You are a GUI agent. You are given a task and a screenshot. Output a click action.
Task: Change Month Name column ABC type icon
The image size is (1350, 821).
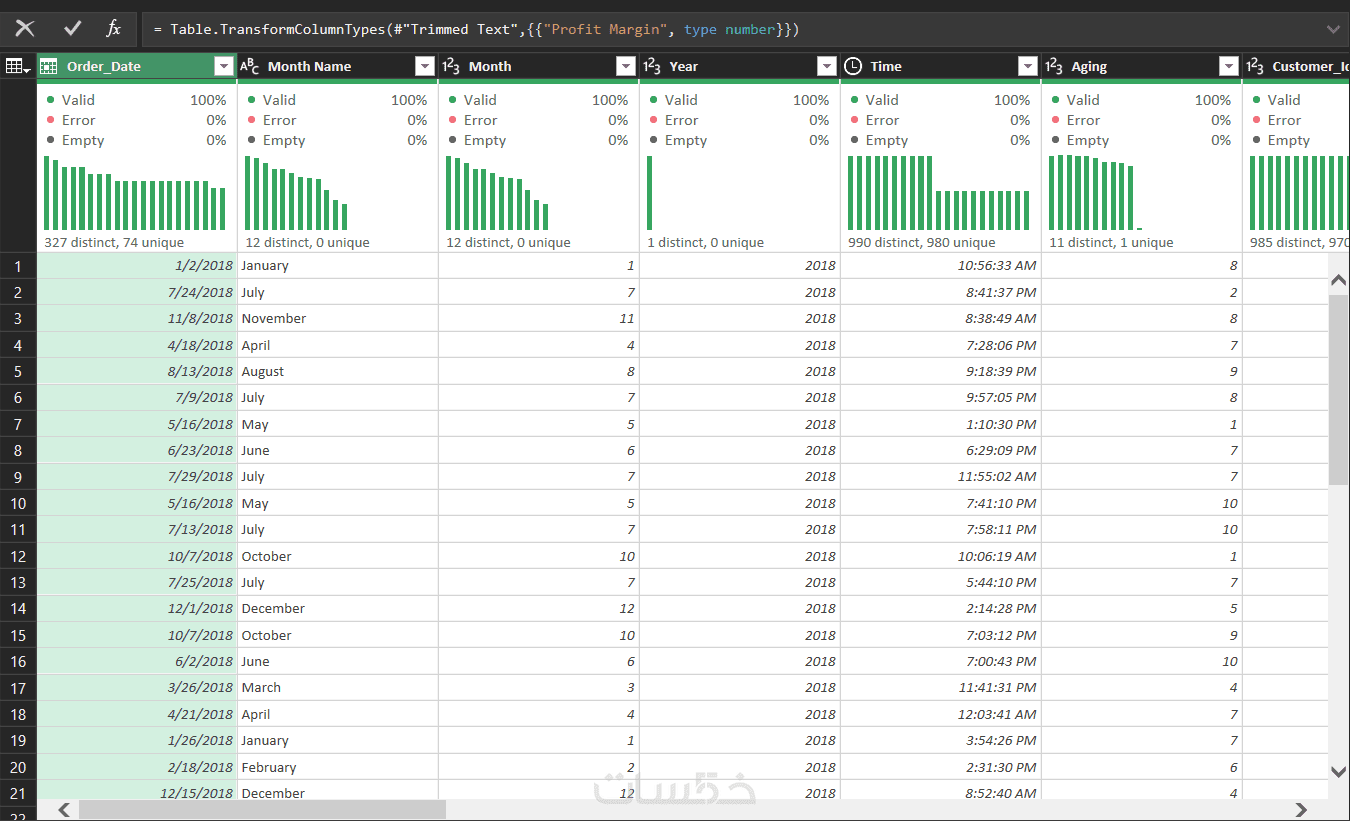(x=250, y=66)
